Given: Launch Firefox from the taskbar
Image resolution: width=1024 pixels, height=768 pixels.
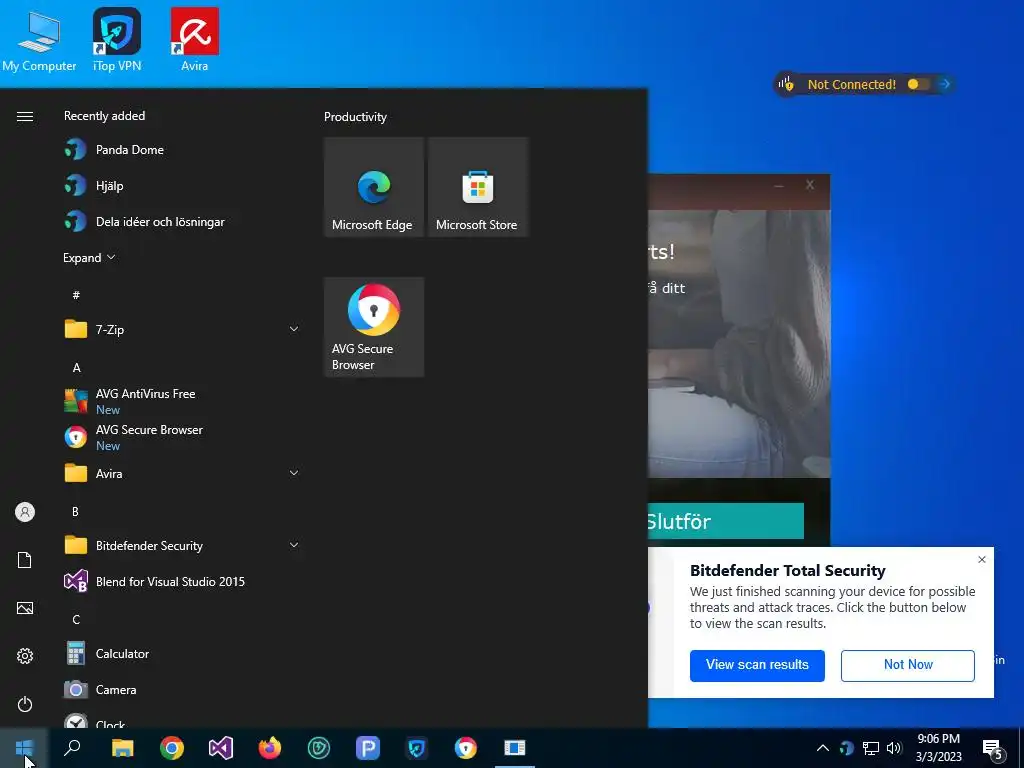Looking at the screenshot, I should point(270,748).
